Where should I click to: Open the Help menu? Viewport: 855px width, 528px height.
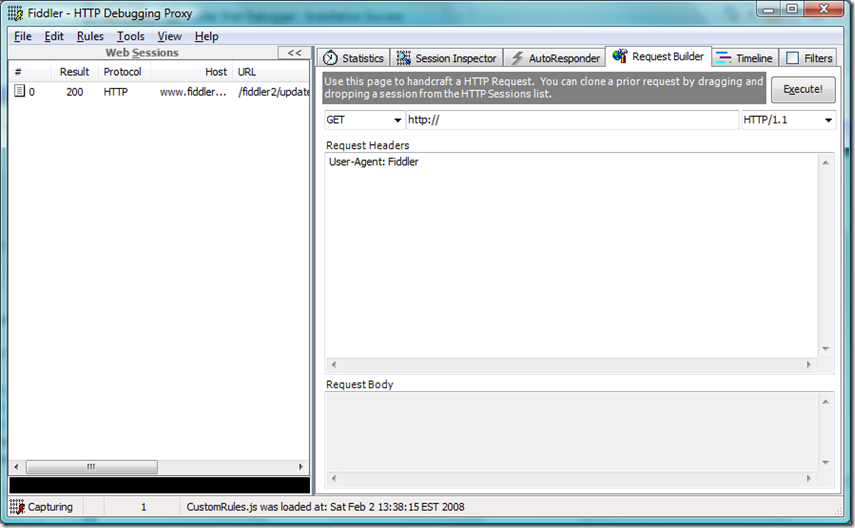coord(206,36)
